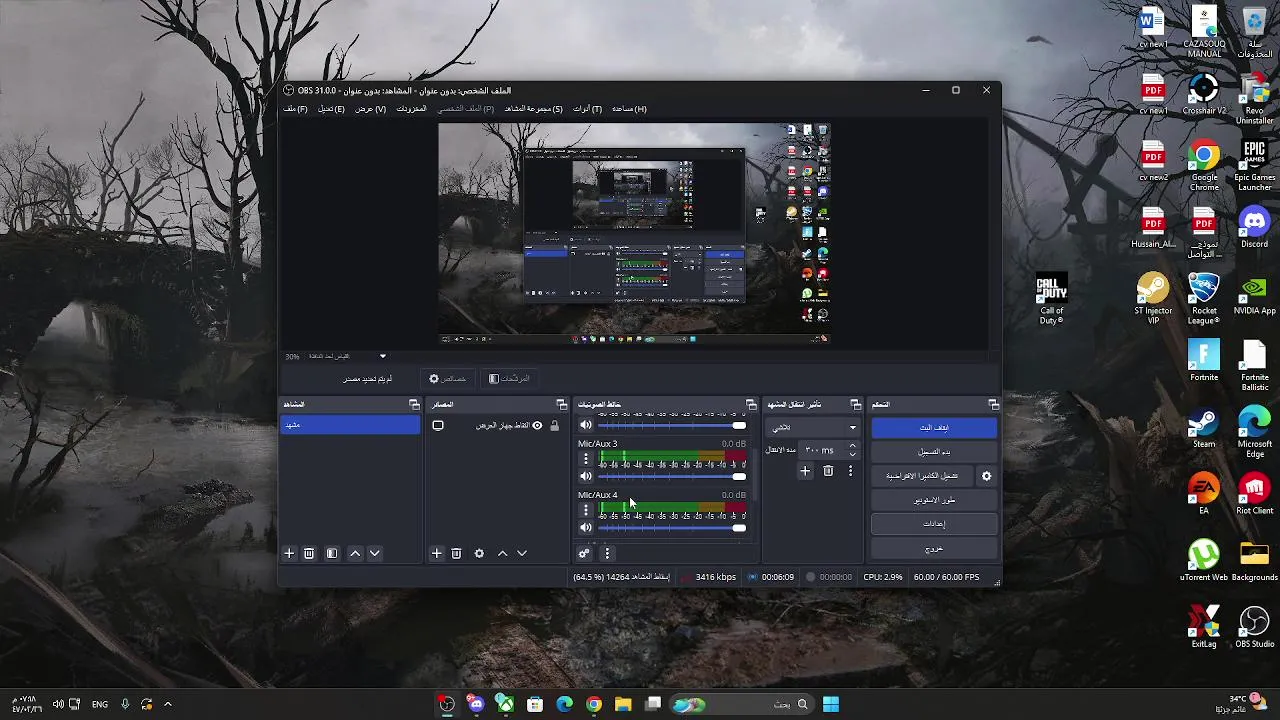Viewport: 1280px width, 720px height.
Task: Undock the Scene Transitions panel float icon
Action: point(855,404)
